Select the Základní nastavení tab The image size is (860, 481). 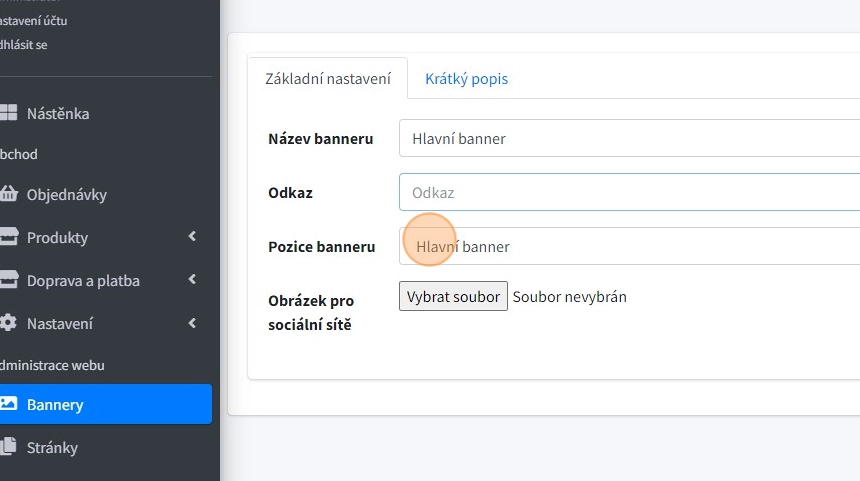[328, 78]
